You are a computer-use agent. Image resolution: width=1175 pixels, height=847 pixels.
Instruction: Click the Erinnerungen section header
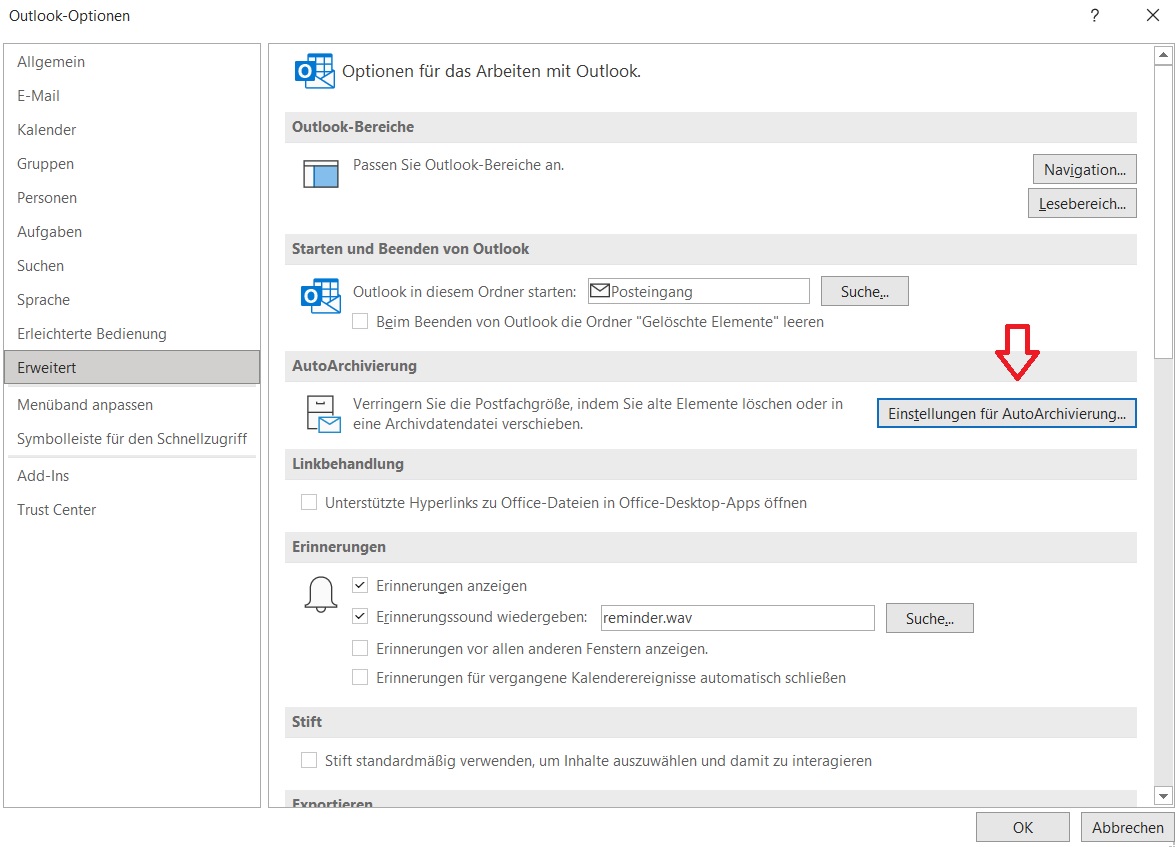(710, 547)
